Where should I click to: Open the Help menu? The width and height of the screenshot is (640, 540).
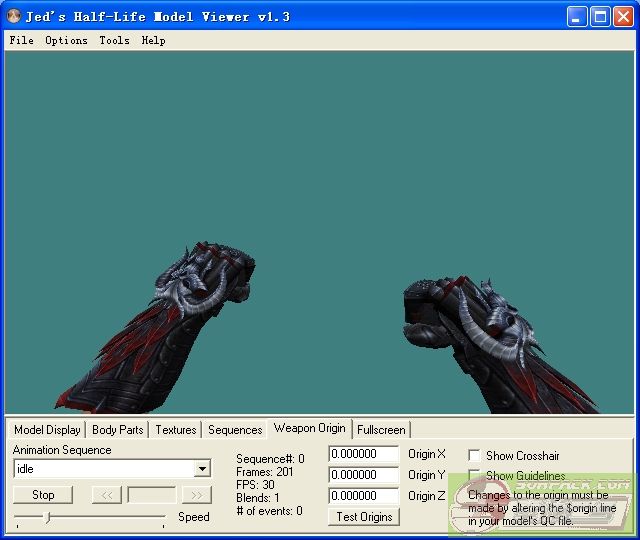[153, 41]
